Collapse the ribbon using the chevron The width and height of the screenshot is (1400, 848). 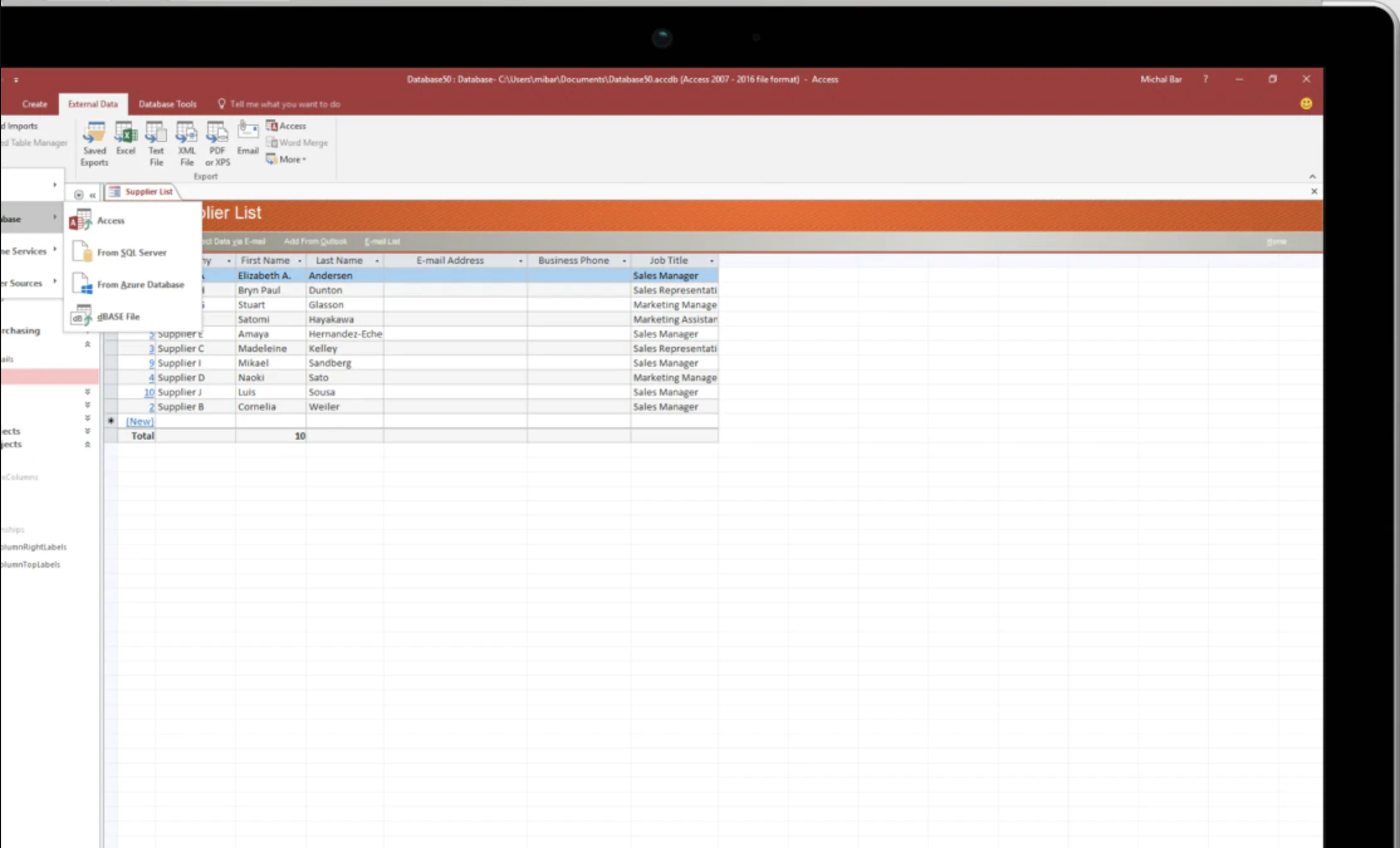tap(1313, 177)
